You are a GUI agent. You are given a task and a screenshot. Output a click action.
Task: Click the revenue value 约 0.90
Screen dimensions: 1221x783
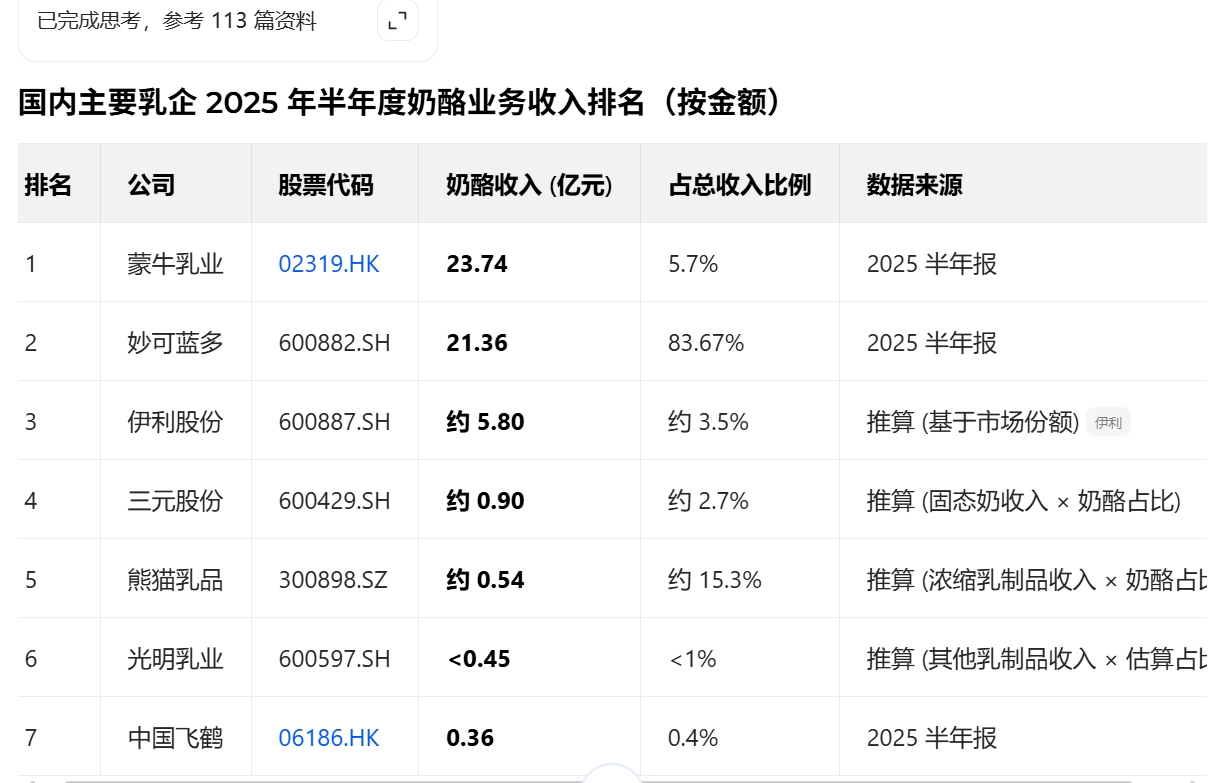[486, 501]
